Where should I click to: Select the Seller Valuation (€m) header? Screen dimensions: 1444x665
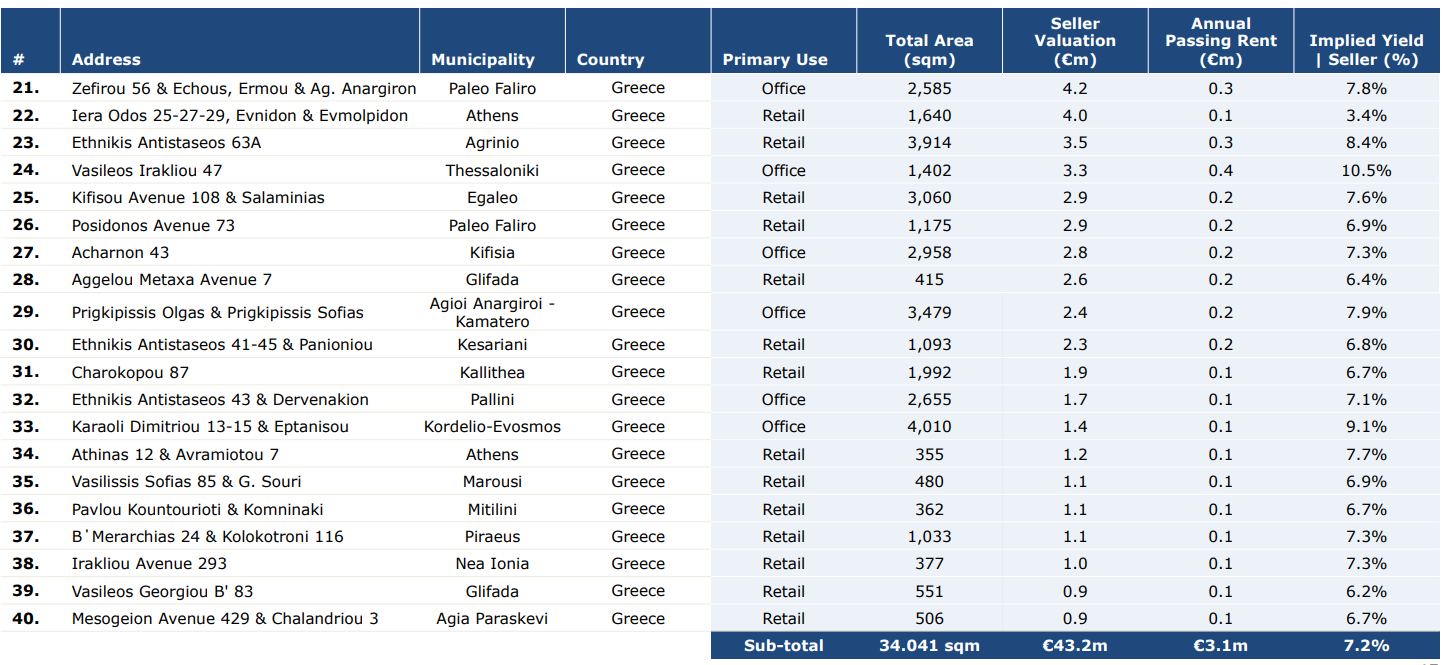point(1075,41)
